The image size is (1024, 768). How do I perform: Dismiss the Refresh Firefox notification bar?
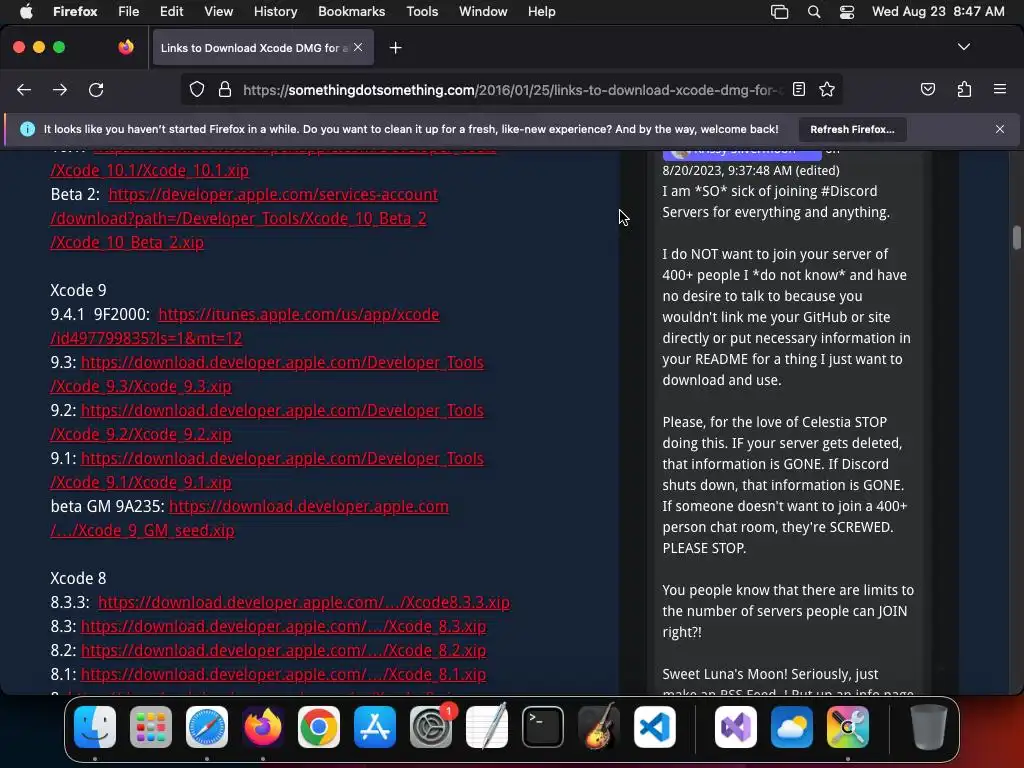(x=1000, y=129)
